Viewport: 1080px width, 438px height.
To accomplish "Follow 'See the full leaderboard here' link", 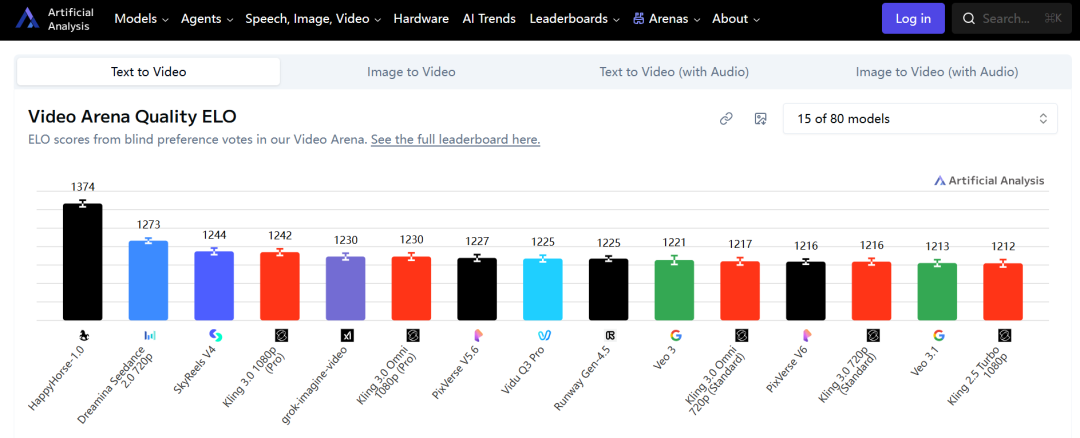I will click(455, 140).
